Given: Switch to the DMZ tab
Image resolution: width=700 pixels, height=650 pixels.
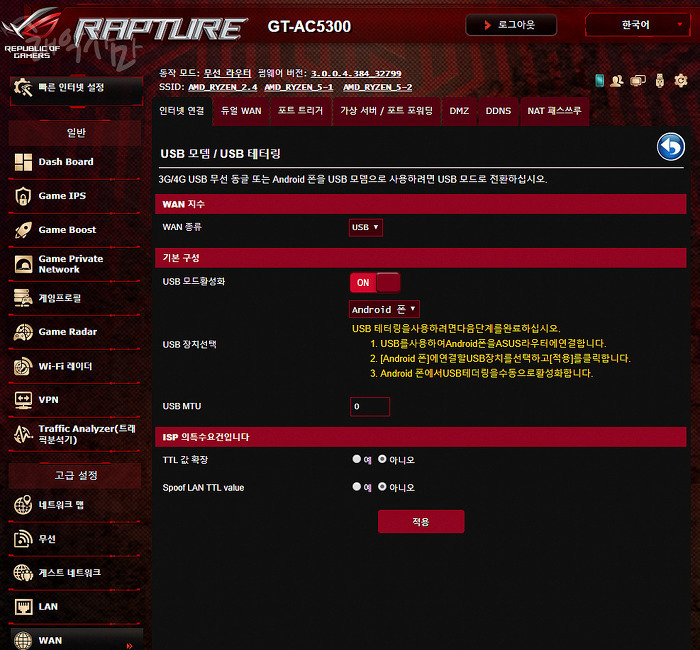Looking at the screenshot, I should (x=459, y=111).
